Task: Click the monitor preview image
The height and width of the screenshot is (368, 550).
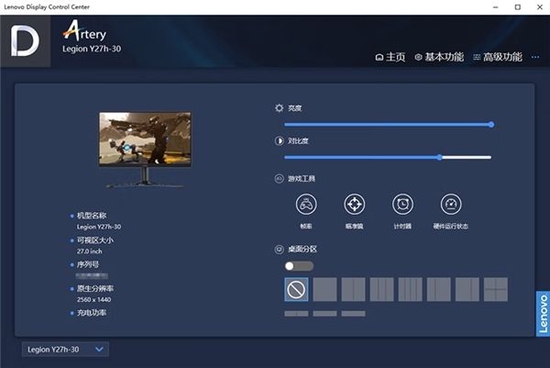Action: 145,150
